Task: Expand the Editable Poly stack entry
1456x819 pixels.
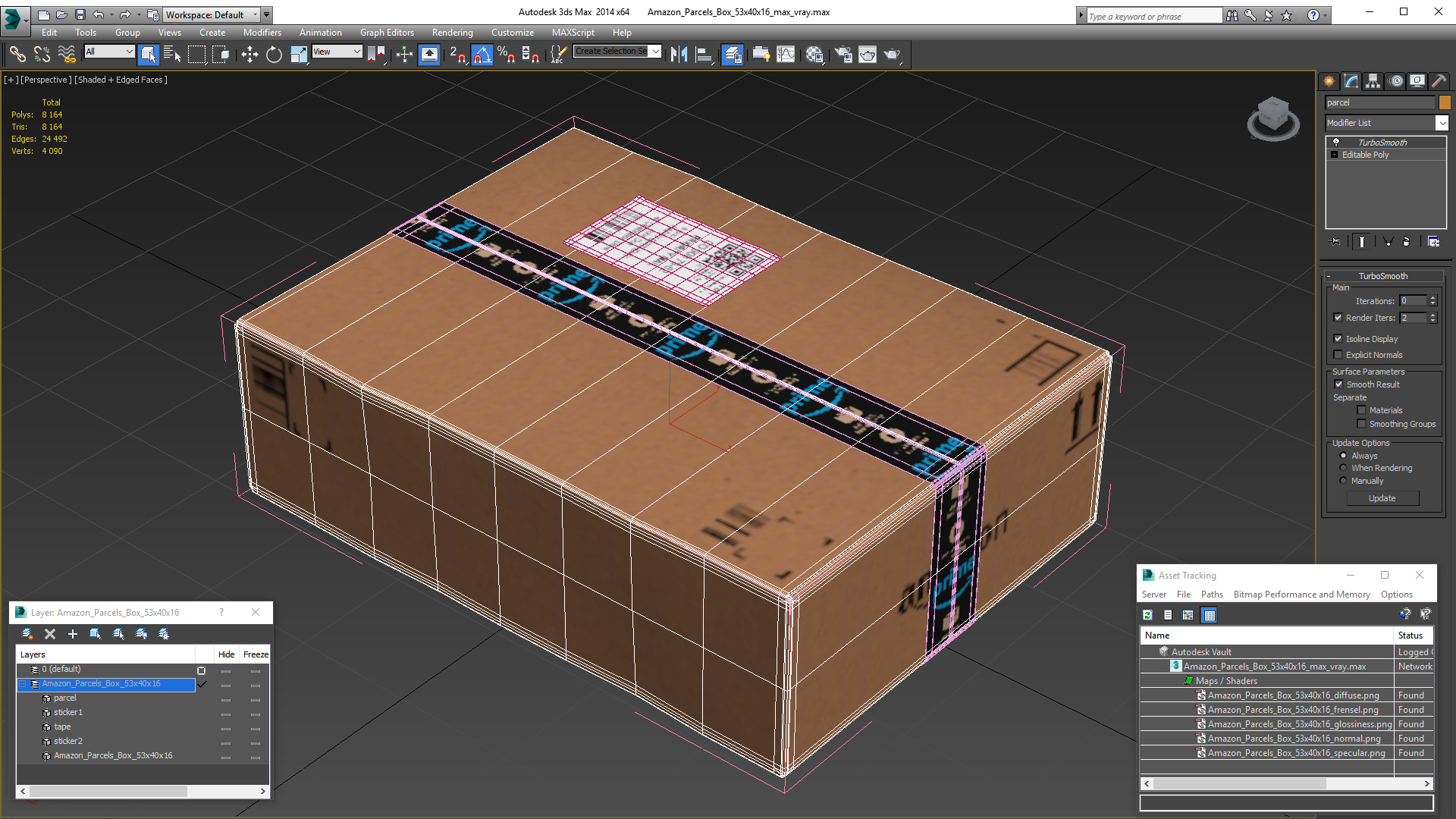Action: 1335,155
